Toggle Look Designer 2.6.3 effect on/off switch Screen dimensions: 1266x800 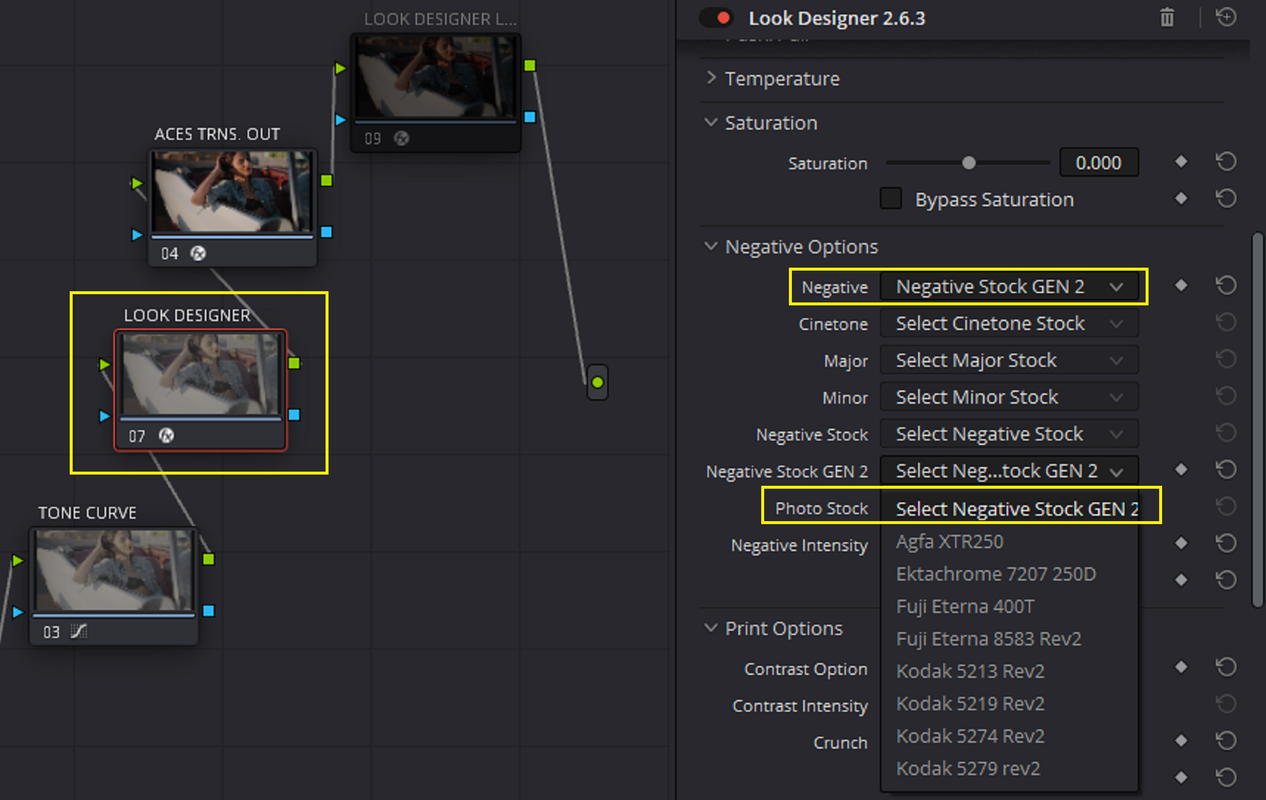(x=715, y=18)
